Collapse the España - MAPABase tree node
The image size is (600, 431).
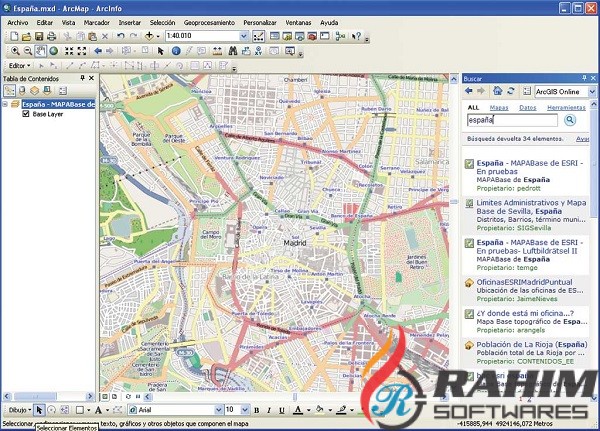5,104
